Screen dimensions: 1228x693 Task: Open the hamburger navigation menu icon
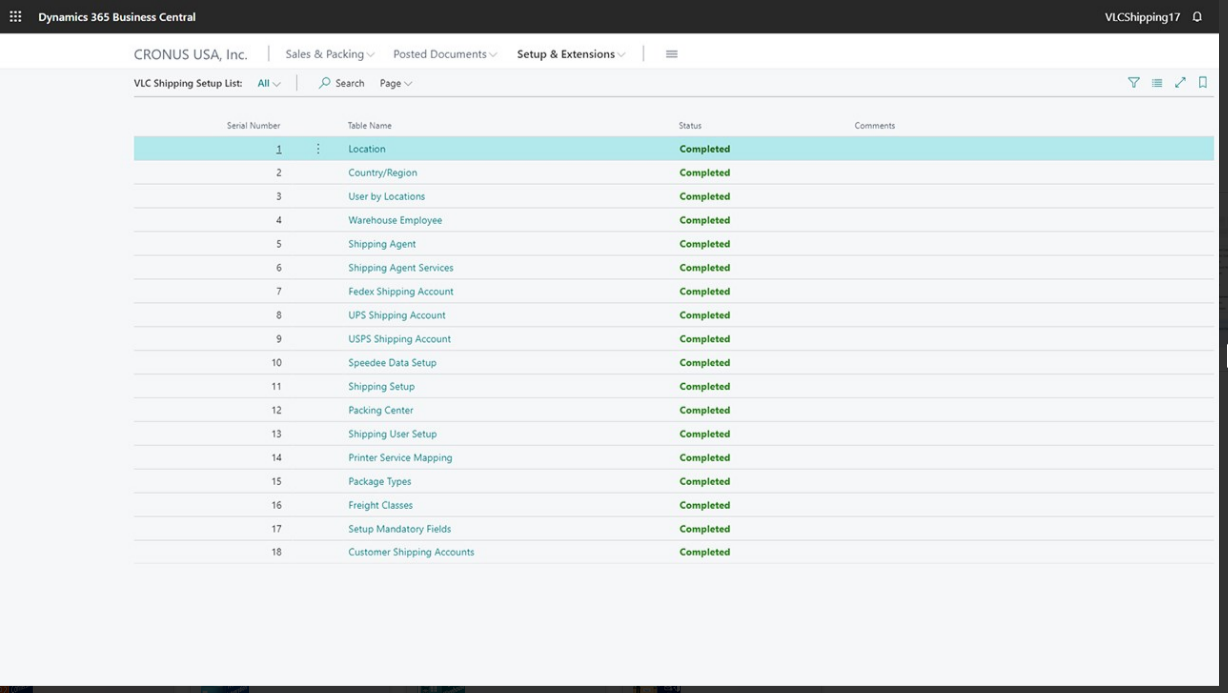[671, 54]
